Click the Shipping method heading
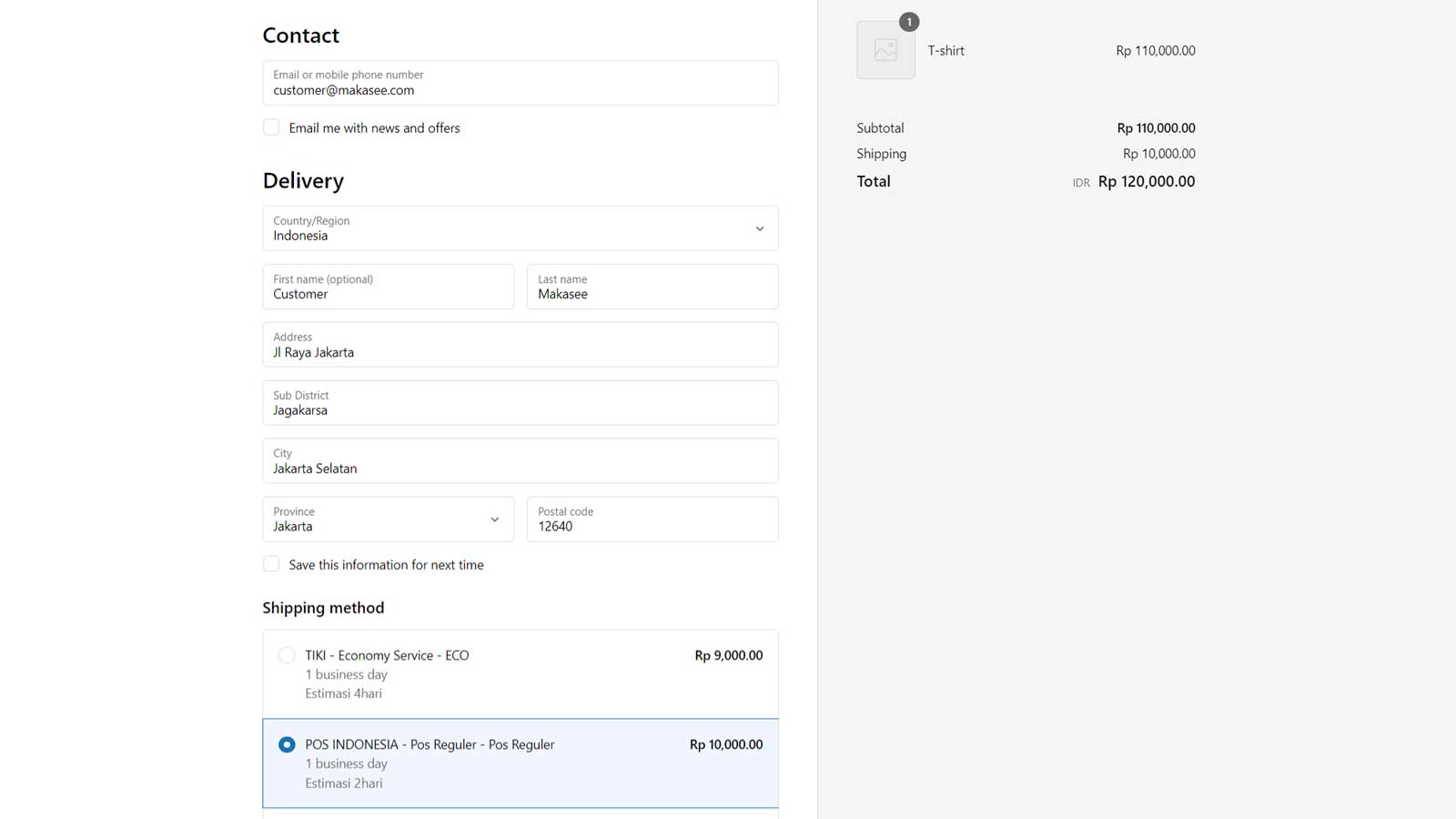 tap(323, 608)
